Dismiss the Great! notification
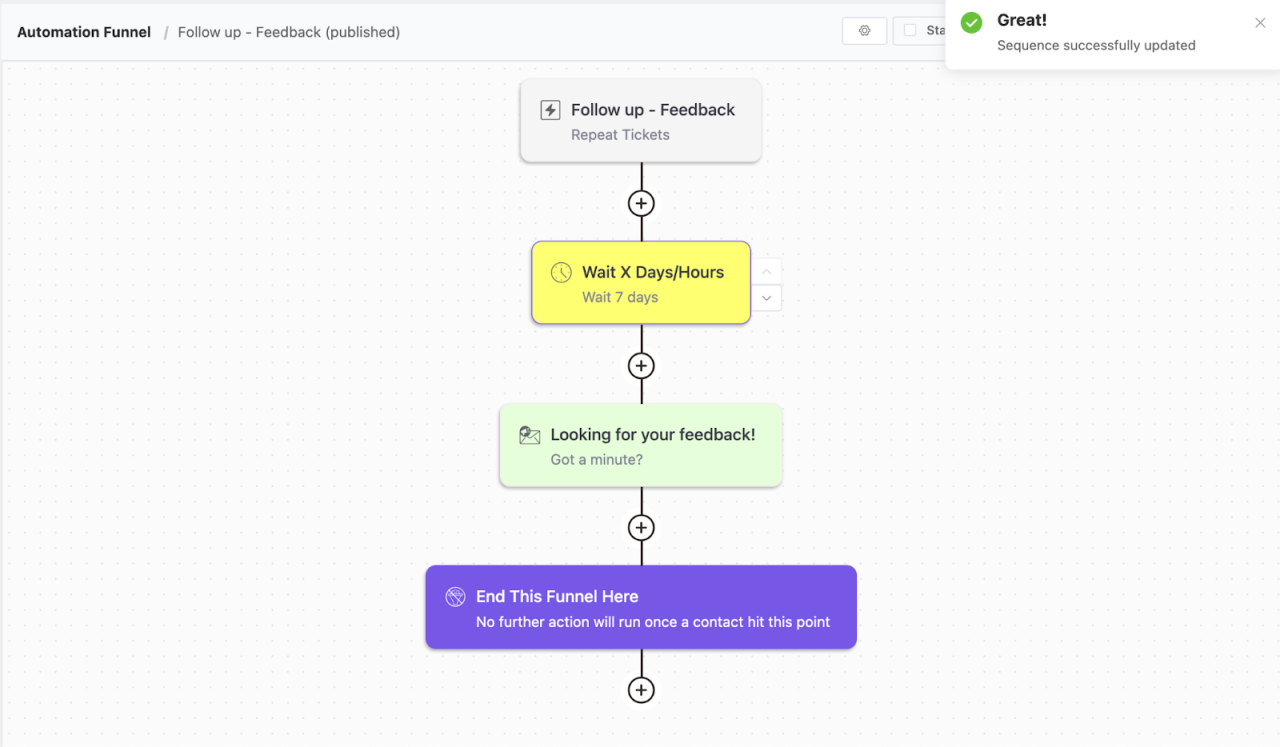Viewport: 1280px width, 747px height. pyautogui.click(x=1260, y=23)
